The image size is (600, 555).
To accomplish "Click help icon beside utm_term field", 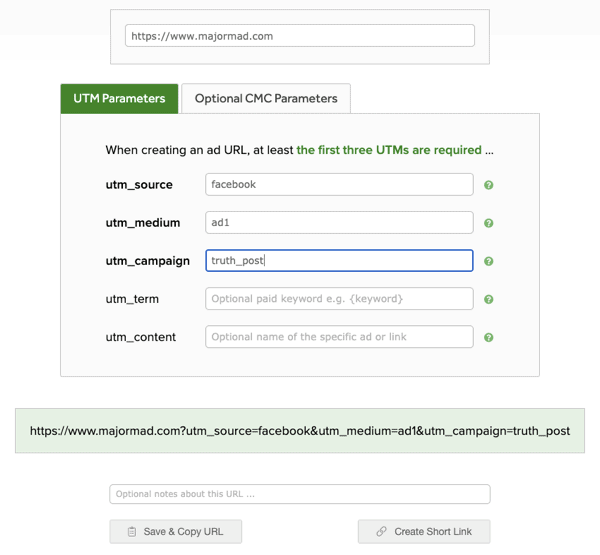I will pos(488,299).
